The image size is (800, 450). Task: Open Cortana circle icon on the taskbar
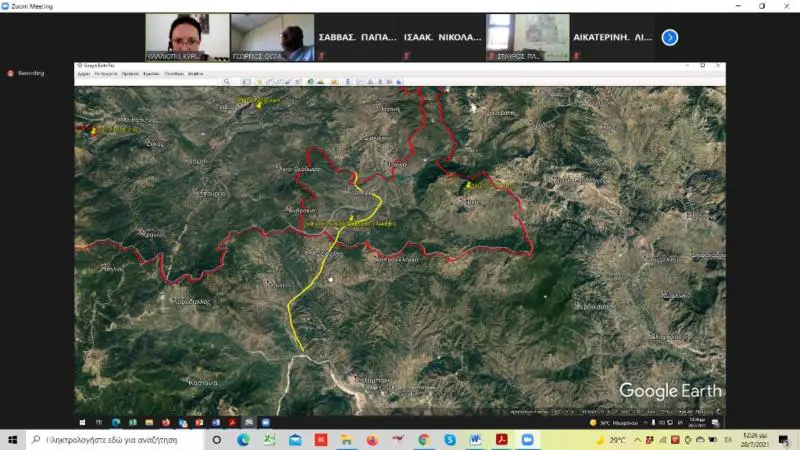click(217, 440)
